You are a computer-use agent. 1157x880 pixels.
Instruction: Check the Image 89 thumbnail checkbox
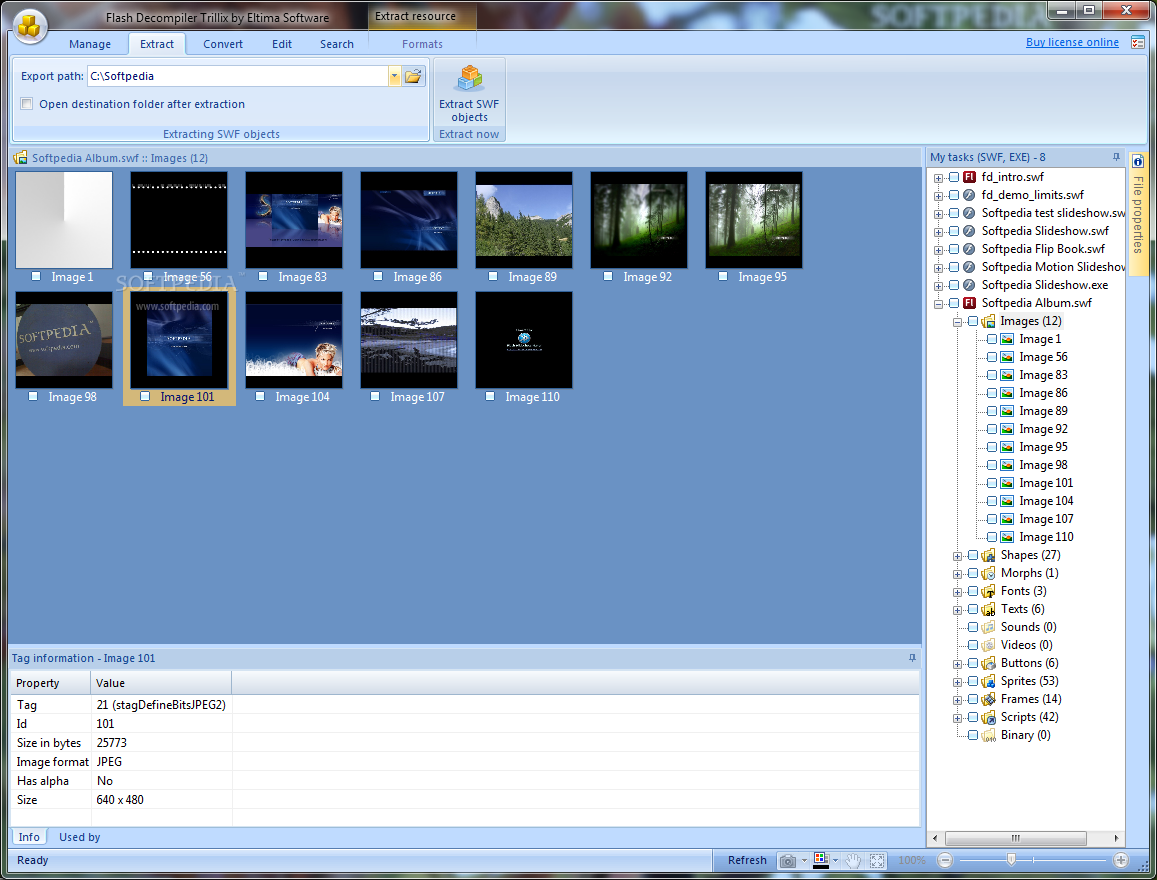[x=493, y=277]
